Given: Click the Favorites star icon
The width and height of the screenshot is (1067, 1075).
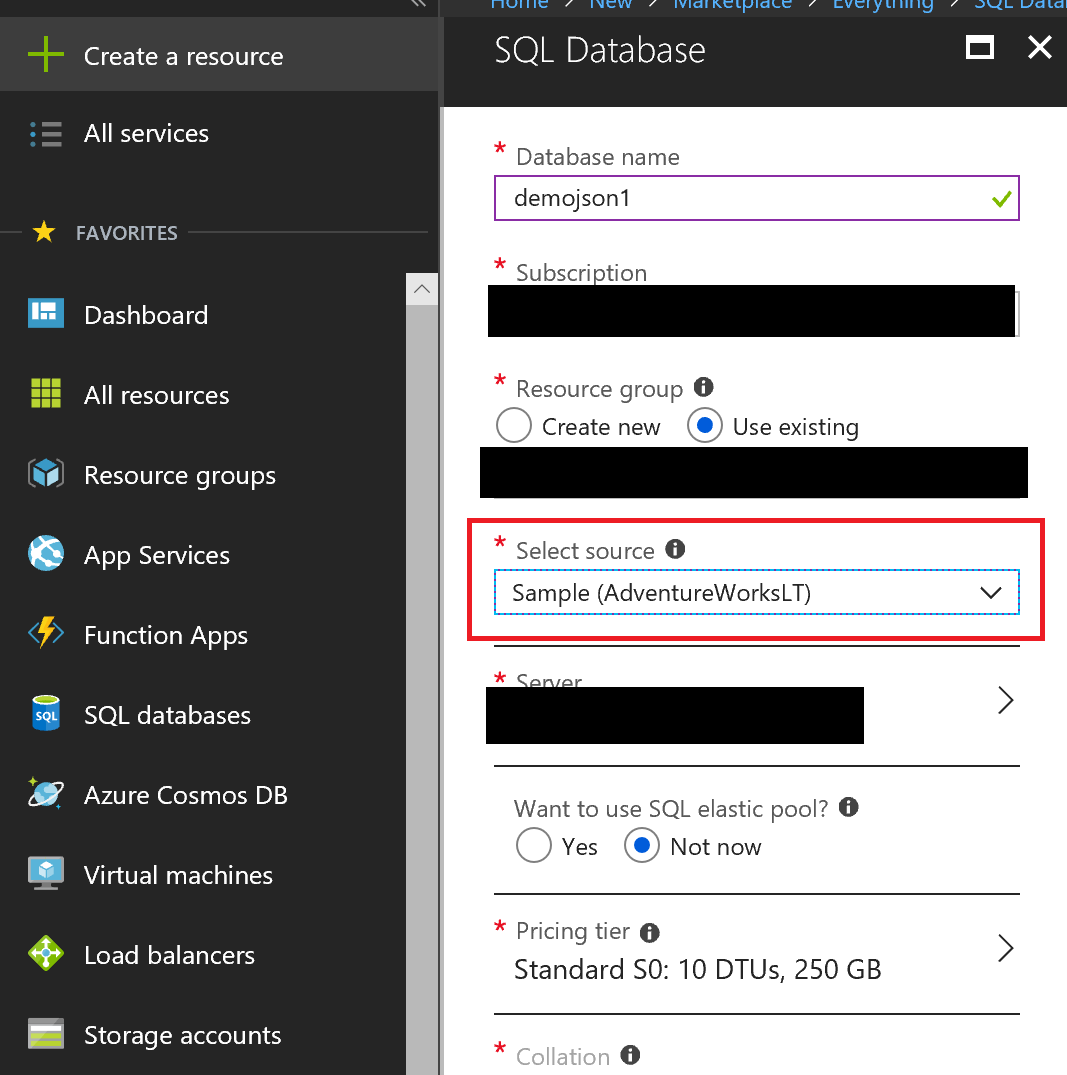Looking at the screenshot, I should 44,232.
